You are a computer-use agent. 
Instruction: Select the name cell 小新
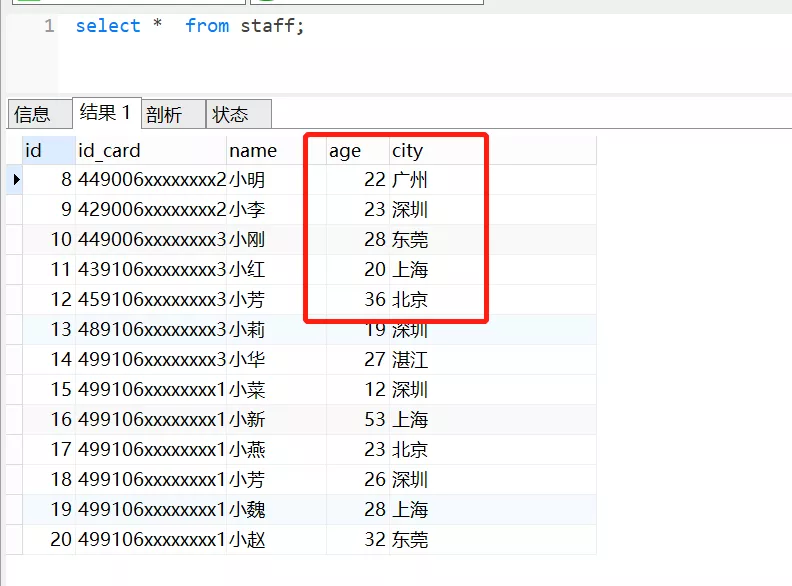click(x=276, y=419)
